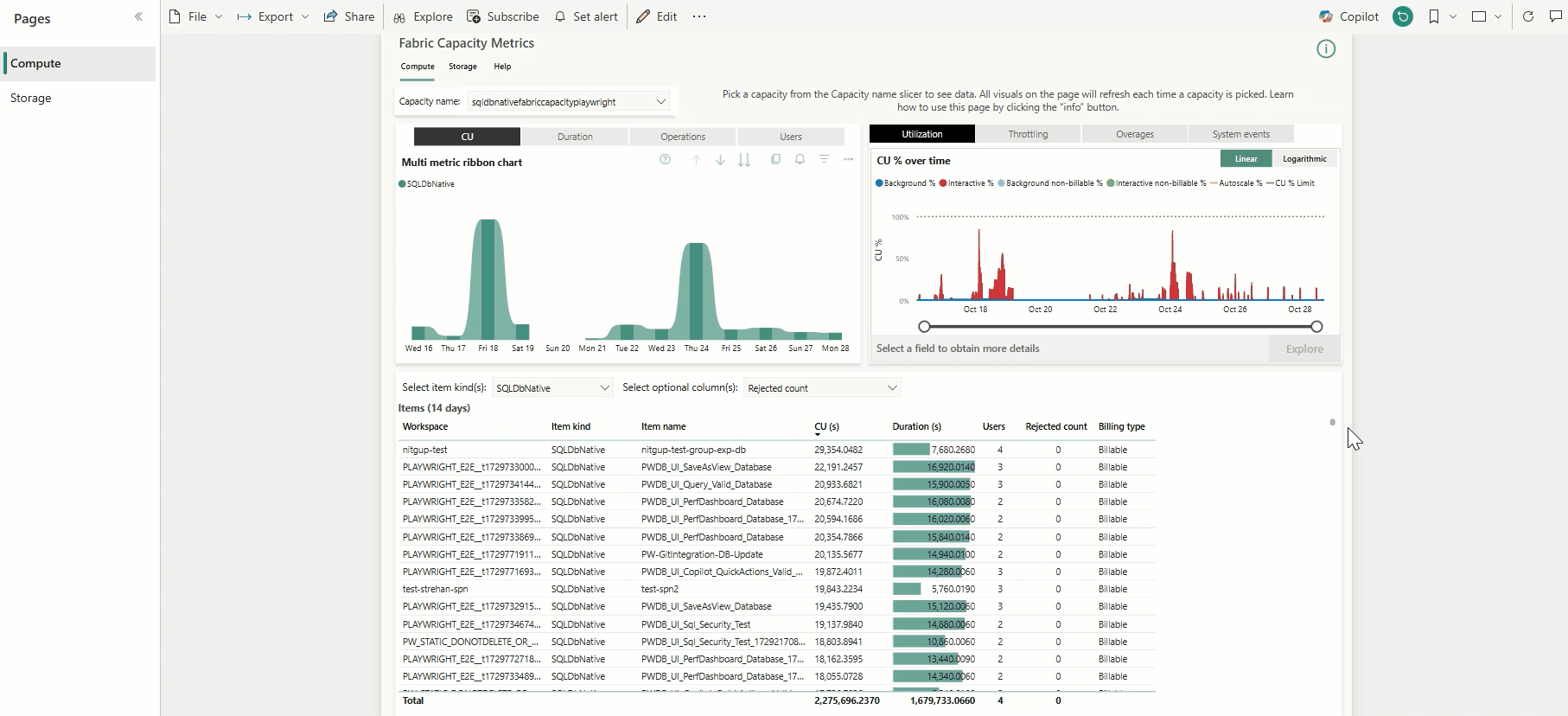
Task: Select Linear scale toggle
Action: tap(1246, 159)
